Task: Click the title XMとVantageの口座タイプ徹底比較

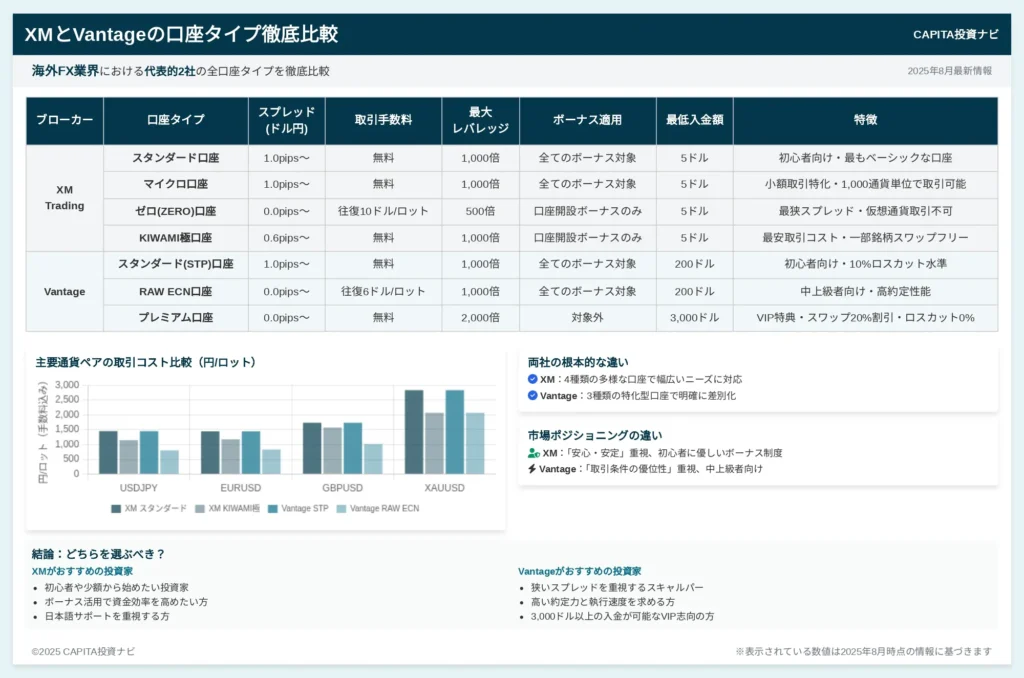Action: 182,34
